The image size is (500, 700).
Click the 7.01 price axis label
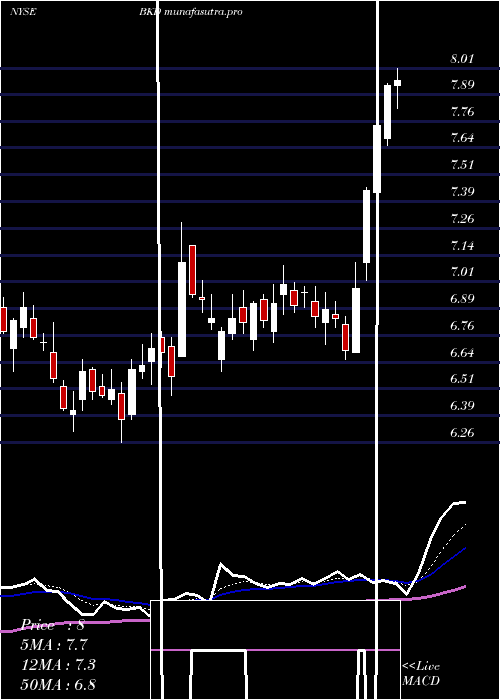pyautogui.click(x=462, y=272)
